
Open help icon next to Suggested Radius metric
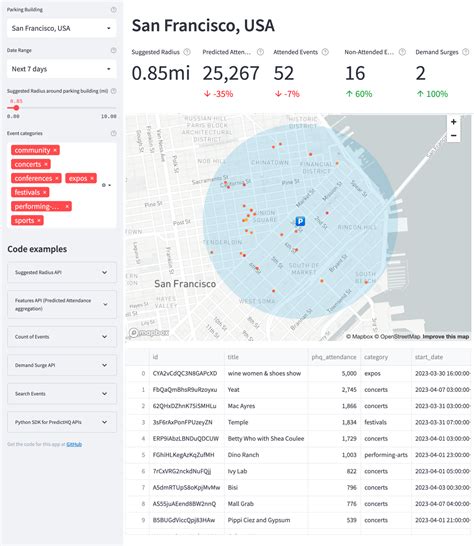tap(187, 52)
